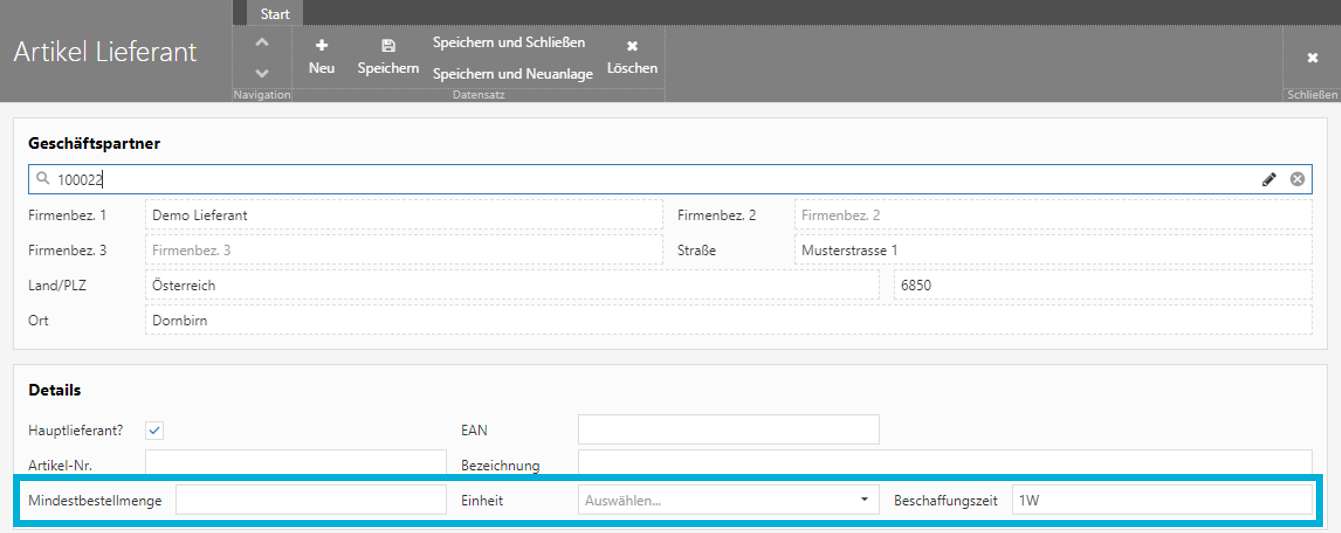Screen dimensions: 1341x533
Task: Click Speichern und Schließen
Action: pyautogui.click(x=509, y=43)
